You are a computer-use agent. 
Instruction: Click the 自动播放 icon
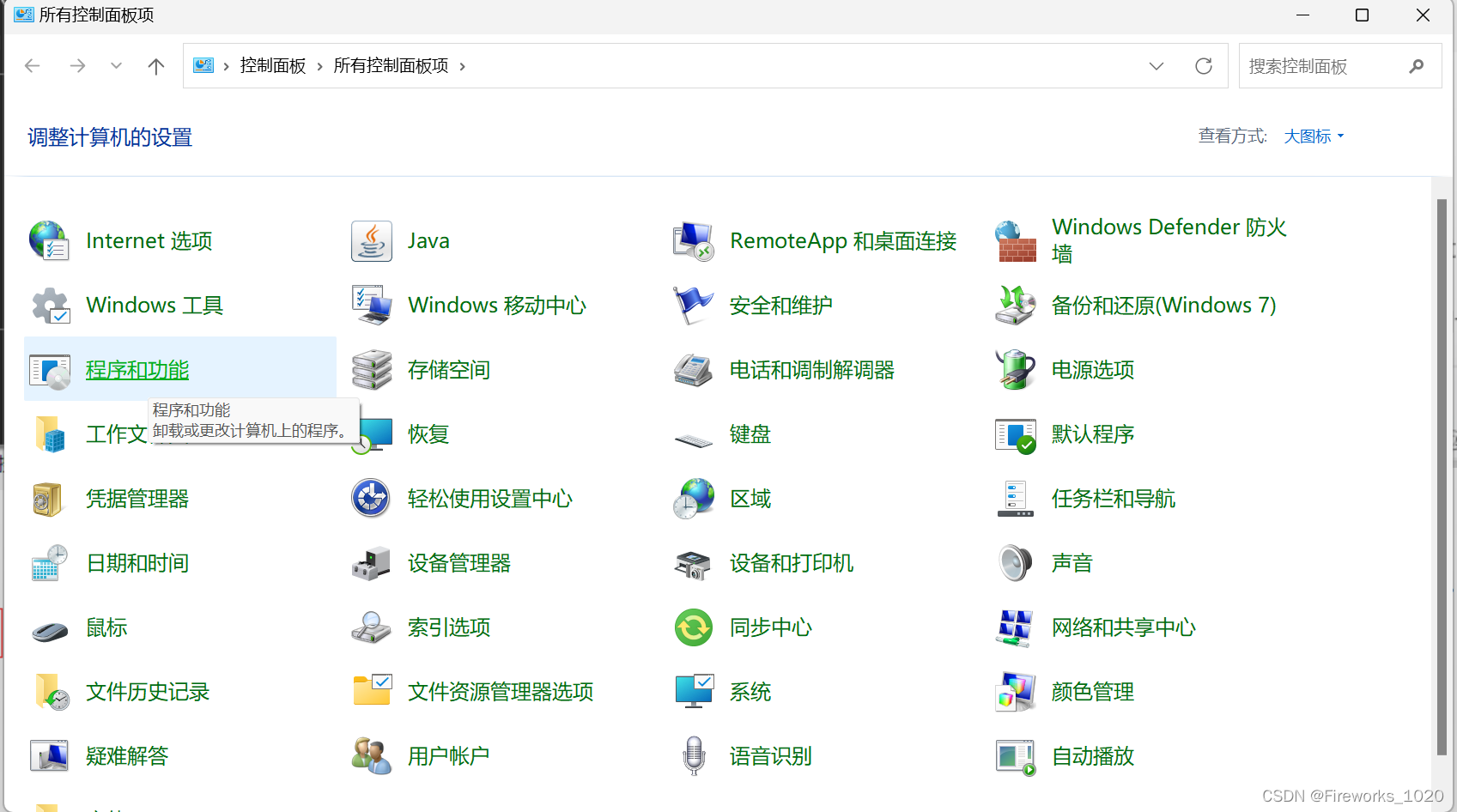(1016, 756)
